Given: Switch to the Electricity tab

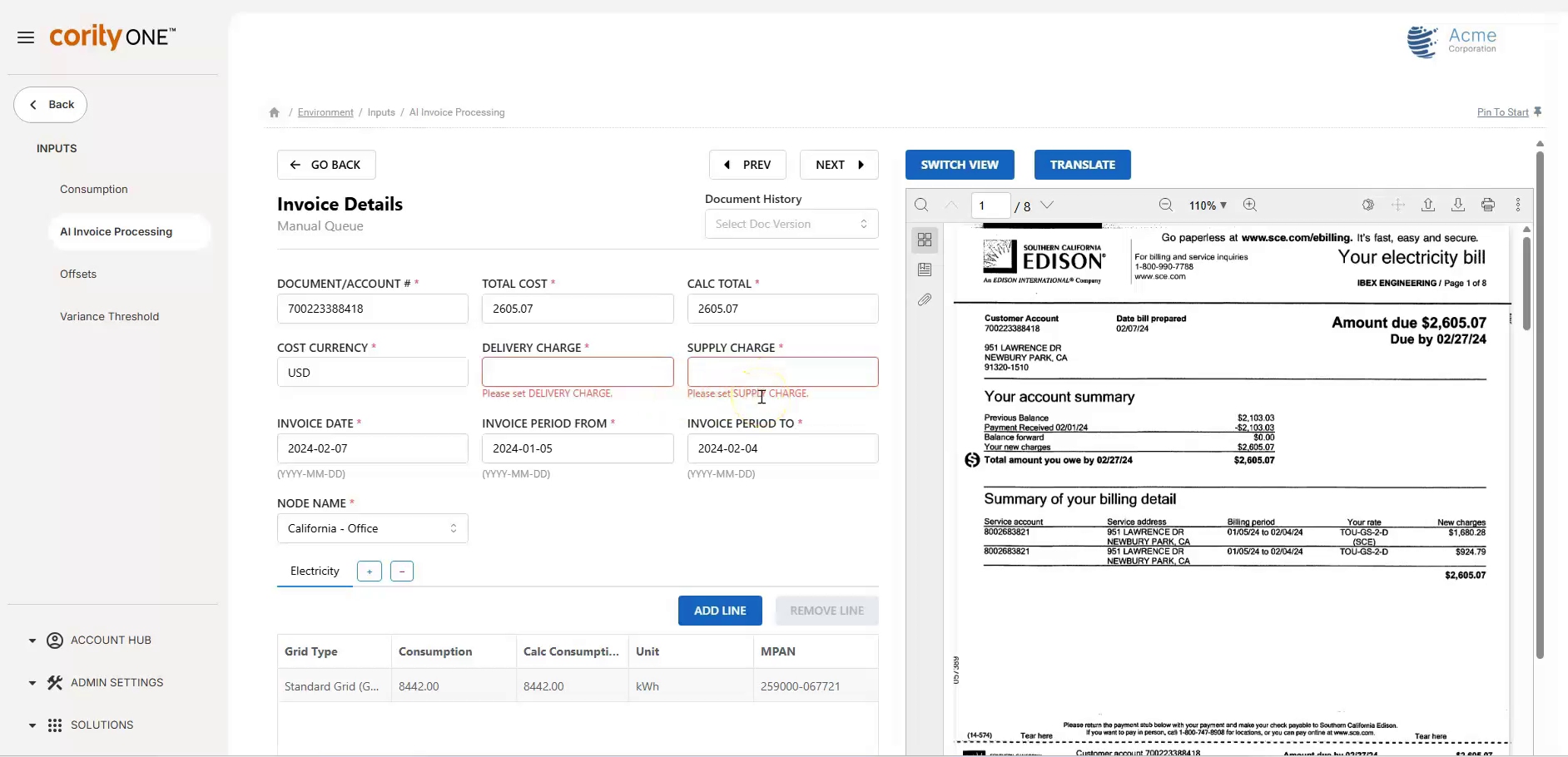Looking at the screenshot, I should [314, 571].
